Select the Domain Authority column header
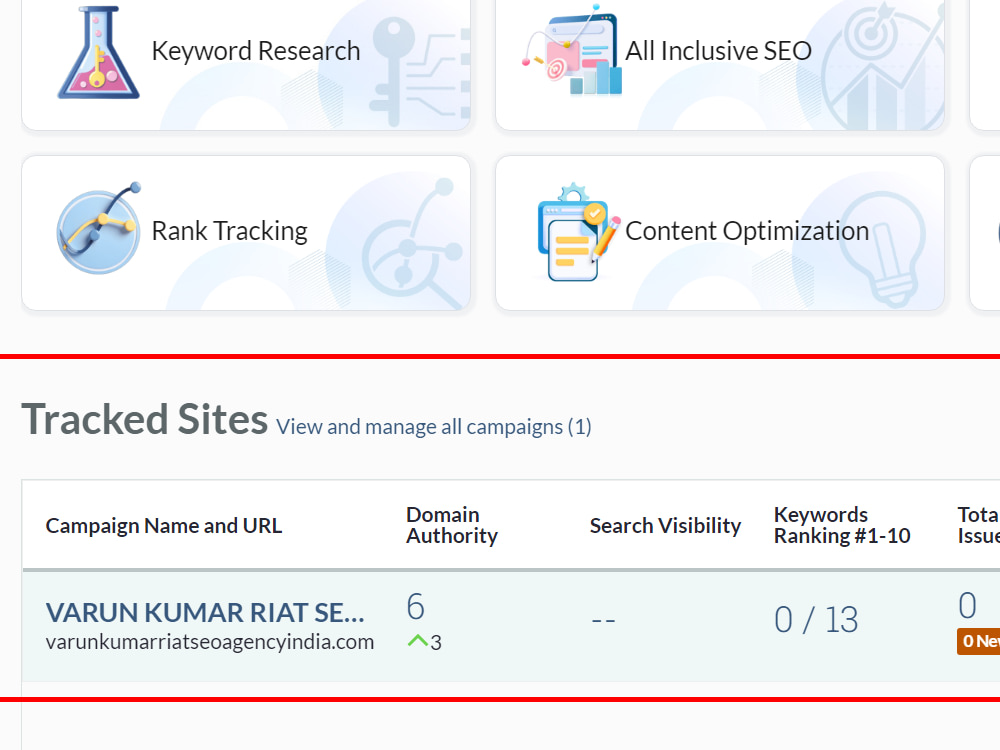Screen dimensions: 1000x750 (x=452, y=525)
